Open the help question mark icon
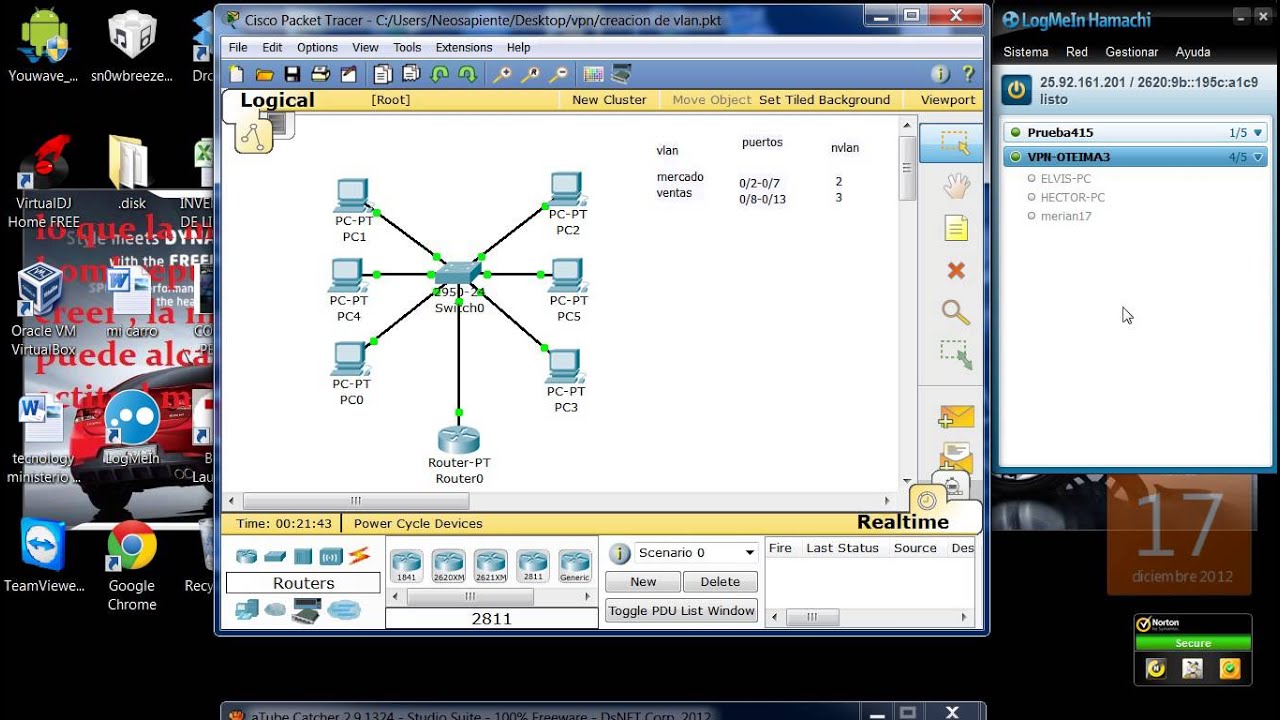Screen dimensions: 1280x720 click(967, 74)
